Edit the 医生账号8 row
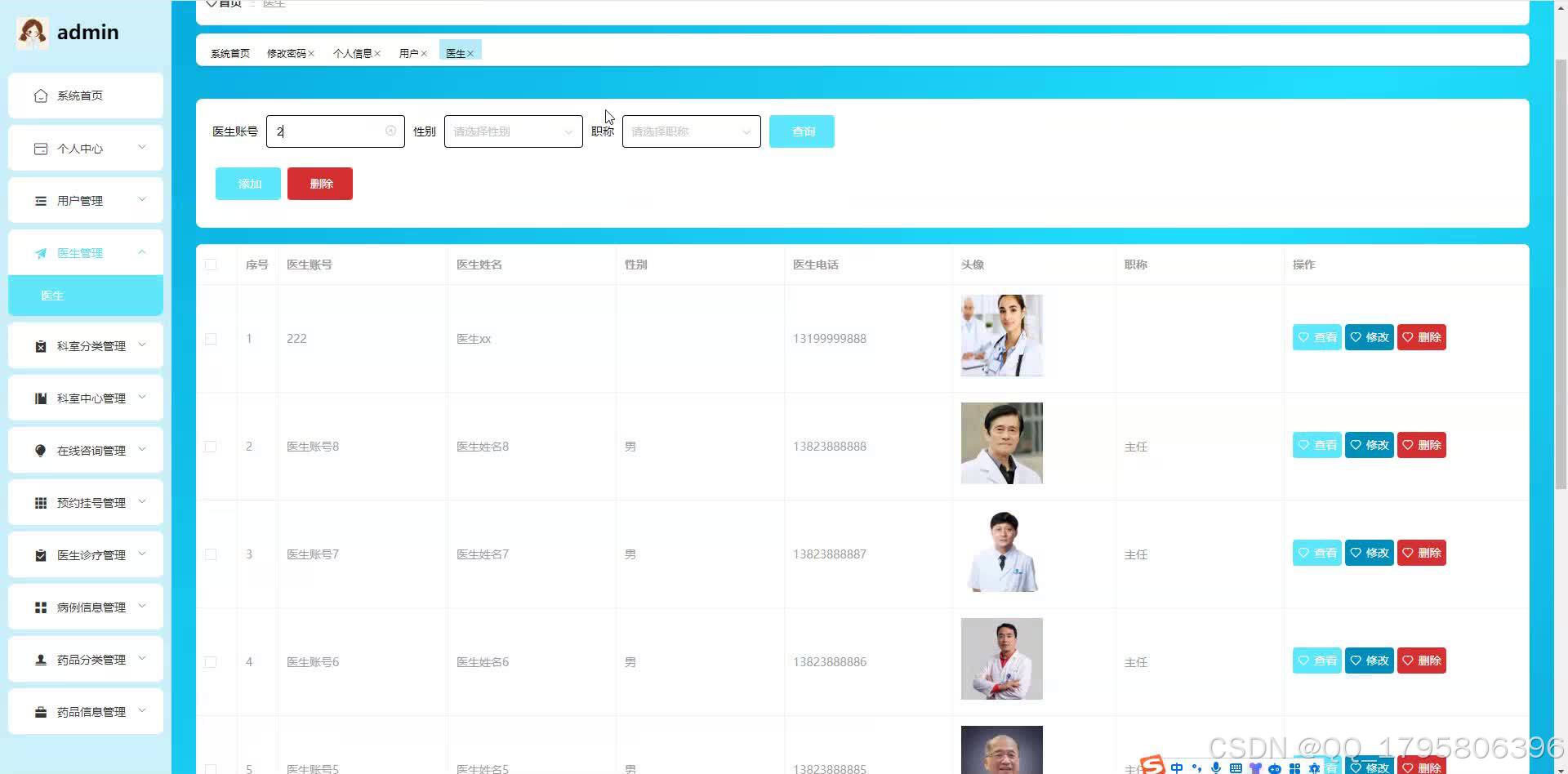Viewport: 1568px width, 774px height. (1370, 445)
